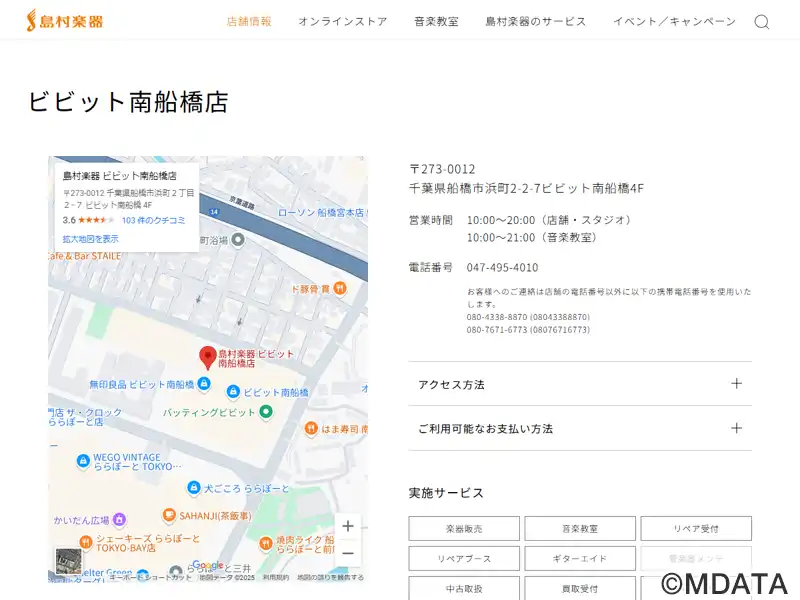The width and height of the screenshot is (800, 600).
Task: Click the はま寿司 restaurant marker
Action: point(311,428)
